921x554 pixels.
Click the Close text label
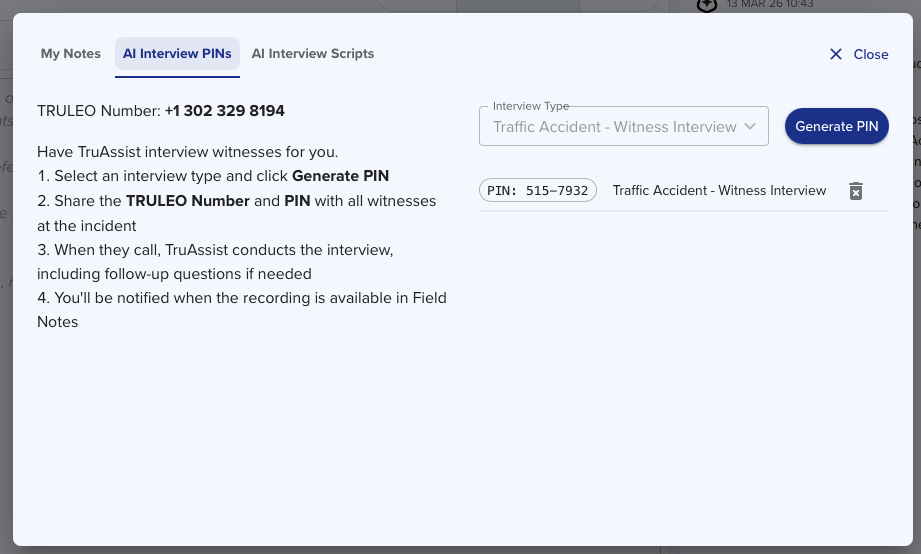coord(871,55)
